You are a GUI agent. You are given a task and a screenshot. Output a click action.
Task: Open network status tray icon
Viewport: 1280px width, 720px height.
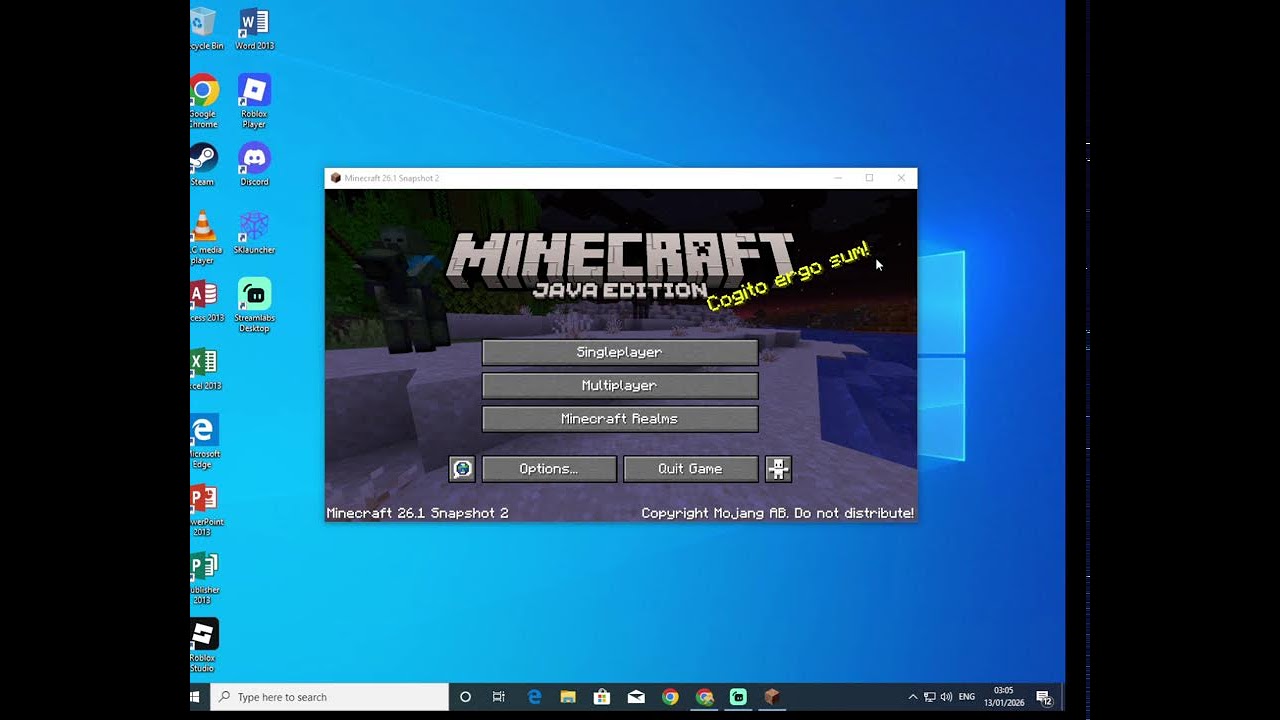coord(929,697)
